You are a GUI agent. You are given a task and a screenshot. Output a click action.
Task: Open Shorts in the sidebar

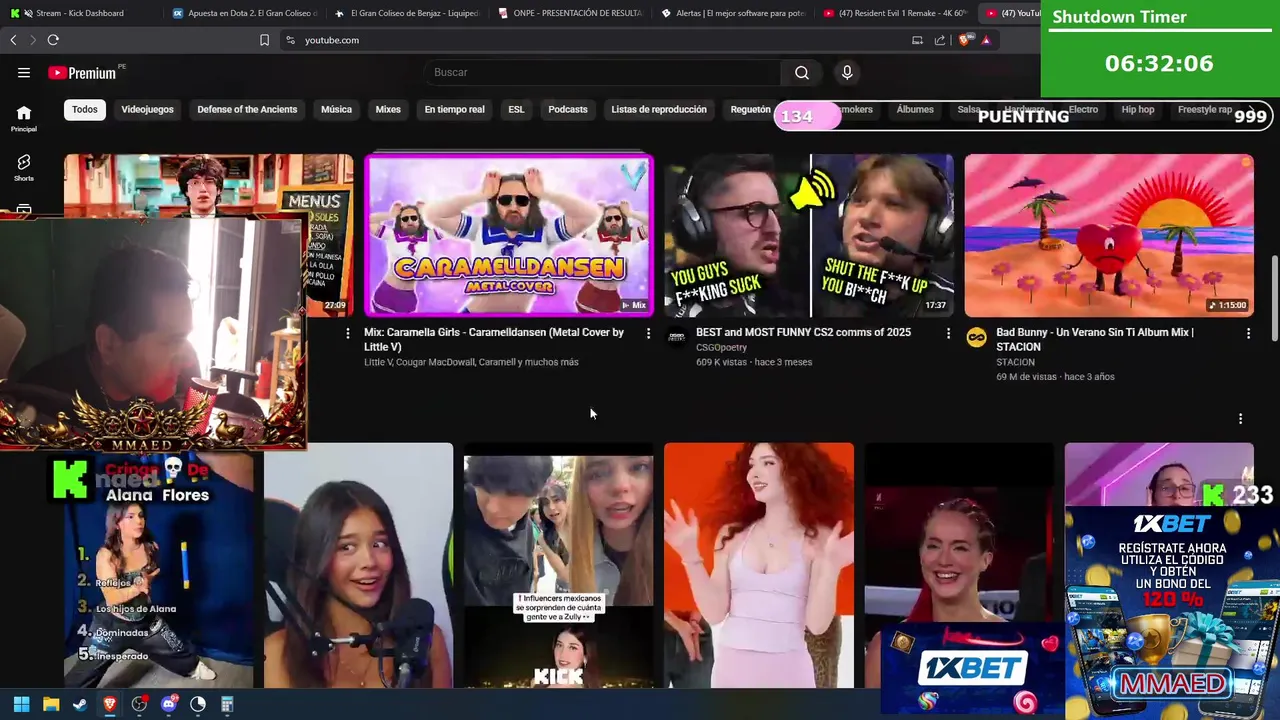click(x=24, y=167)
